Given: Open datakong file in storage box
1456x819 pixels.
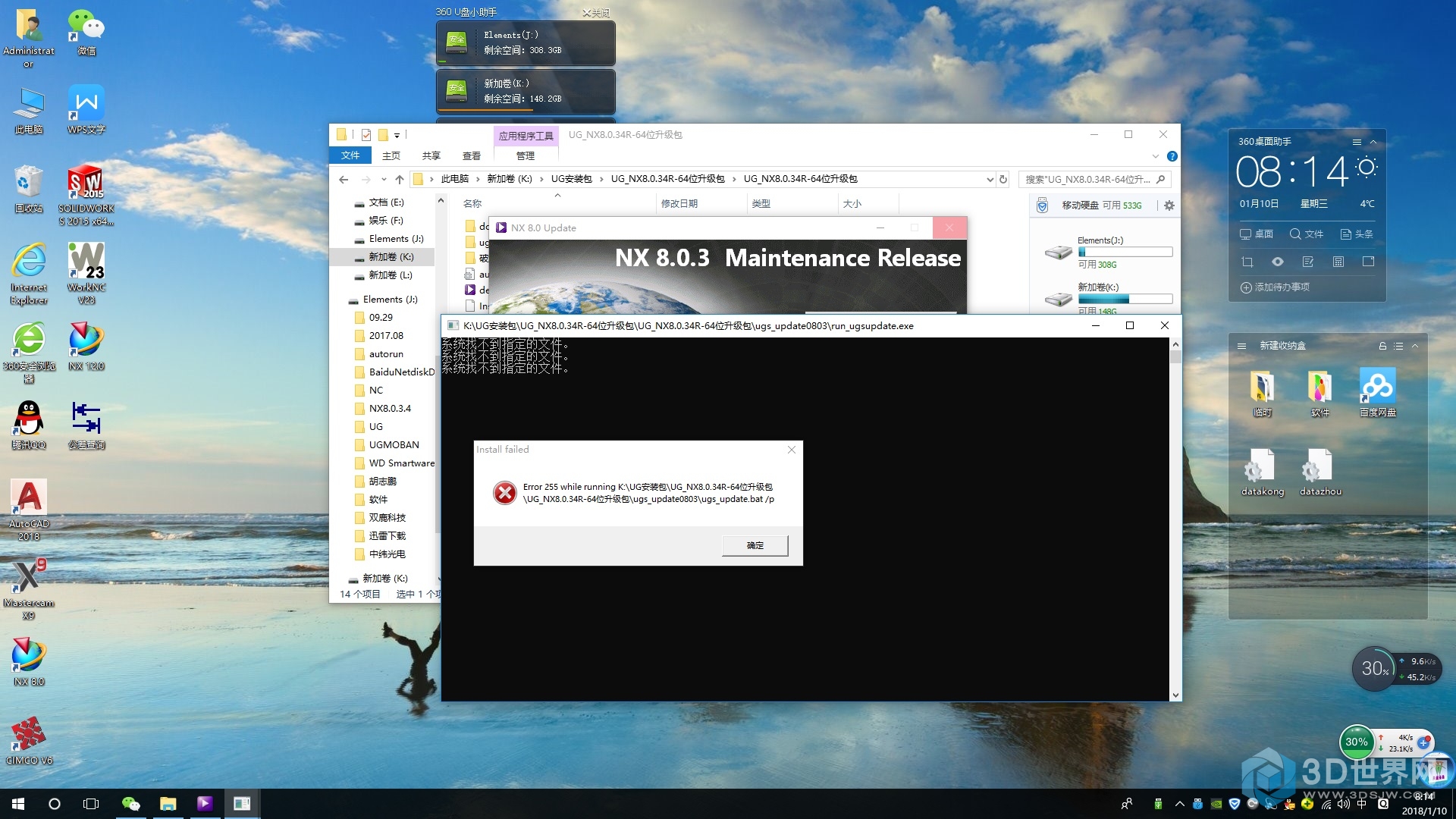Looking at the screenshot, I should (1263, 472).
